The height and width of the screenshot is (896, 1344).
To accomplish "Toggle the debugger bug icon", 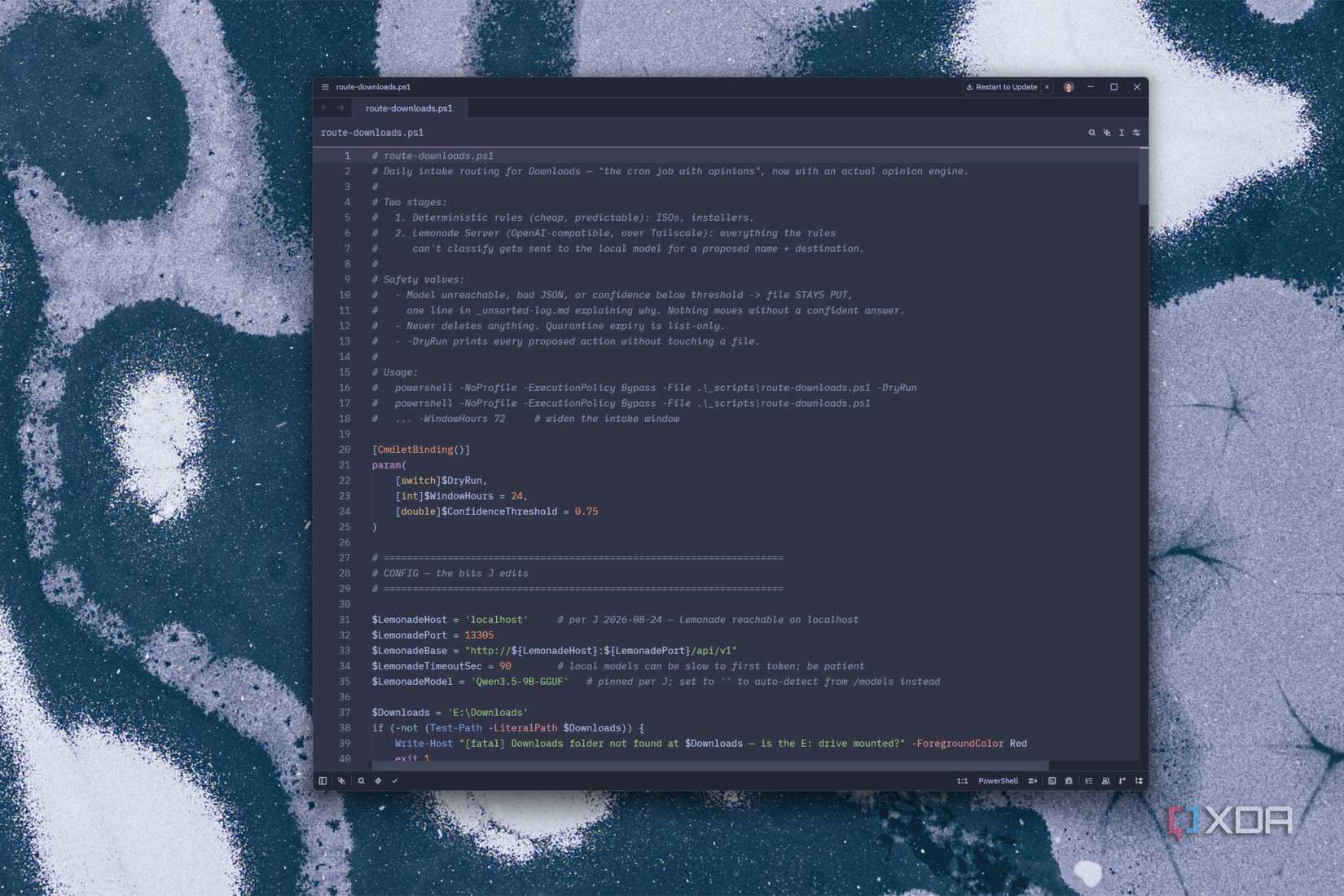I will [1069, 780].
